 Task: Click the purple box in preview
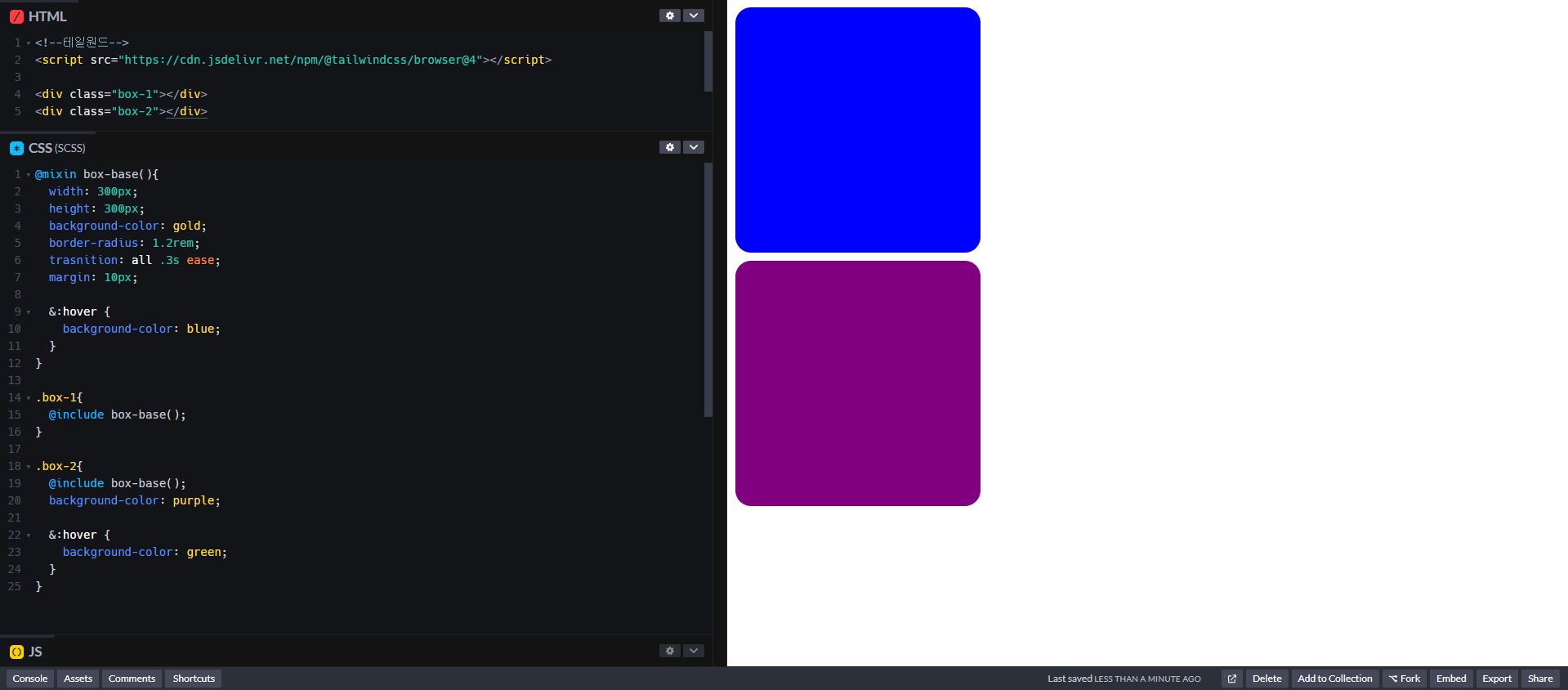coord(858,383)
